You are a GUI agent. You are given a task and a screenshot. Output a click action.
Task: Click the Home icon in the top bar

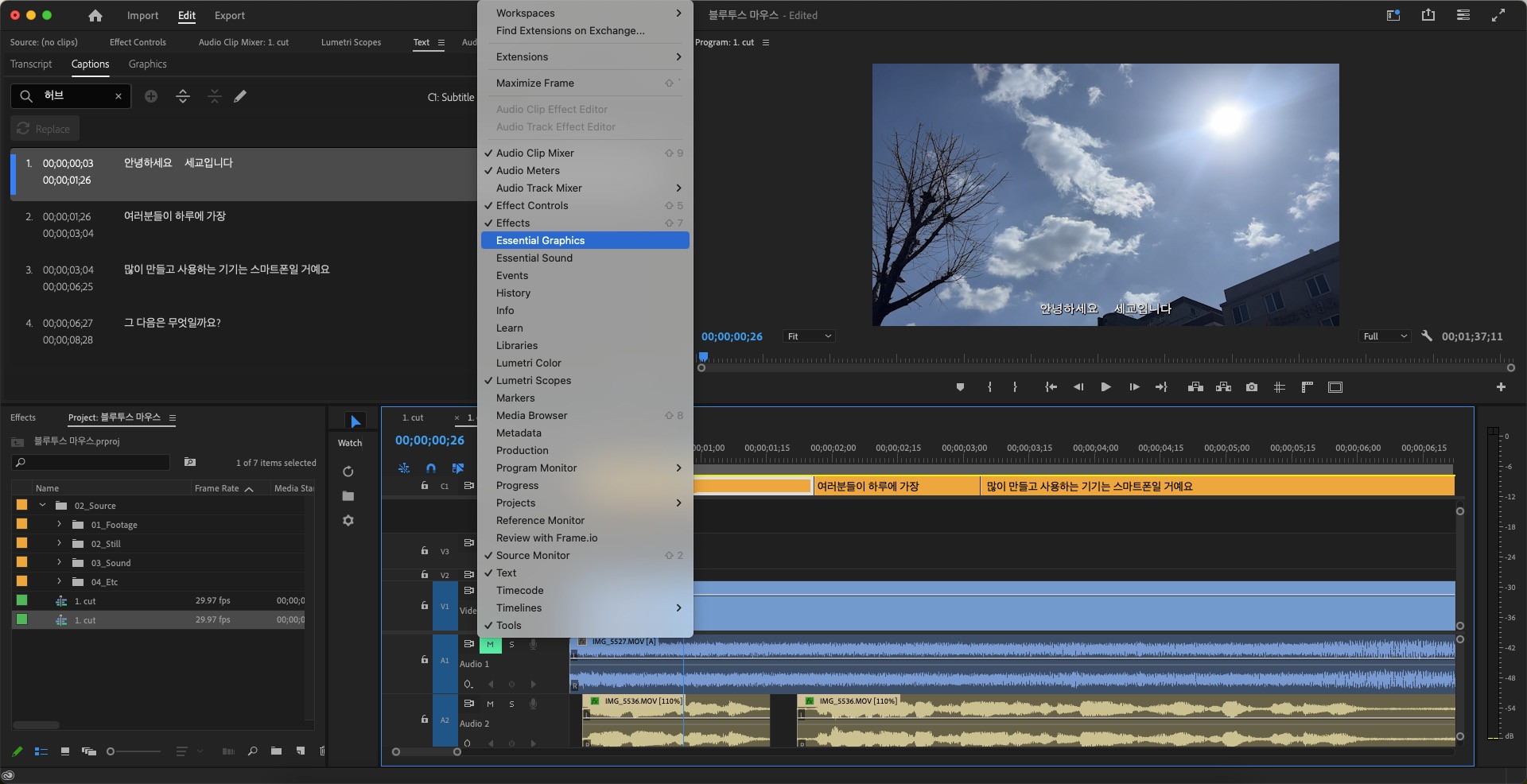pyautogui.click(x=95, y=15)
